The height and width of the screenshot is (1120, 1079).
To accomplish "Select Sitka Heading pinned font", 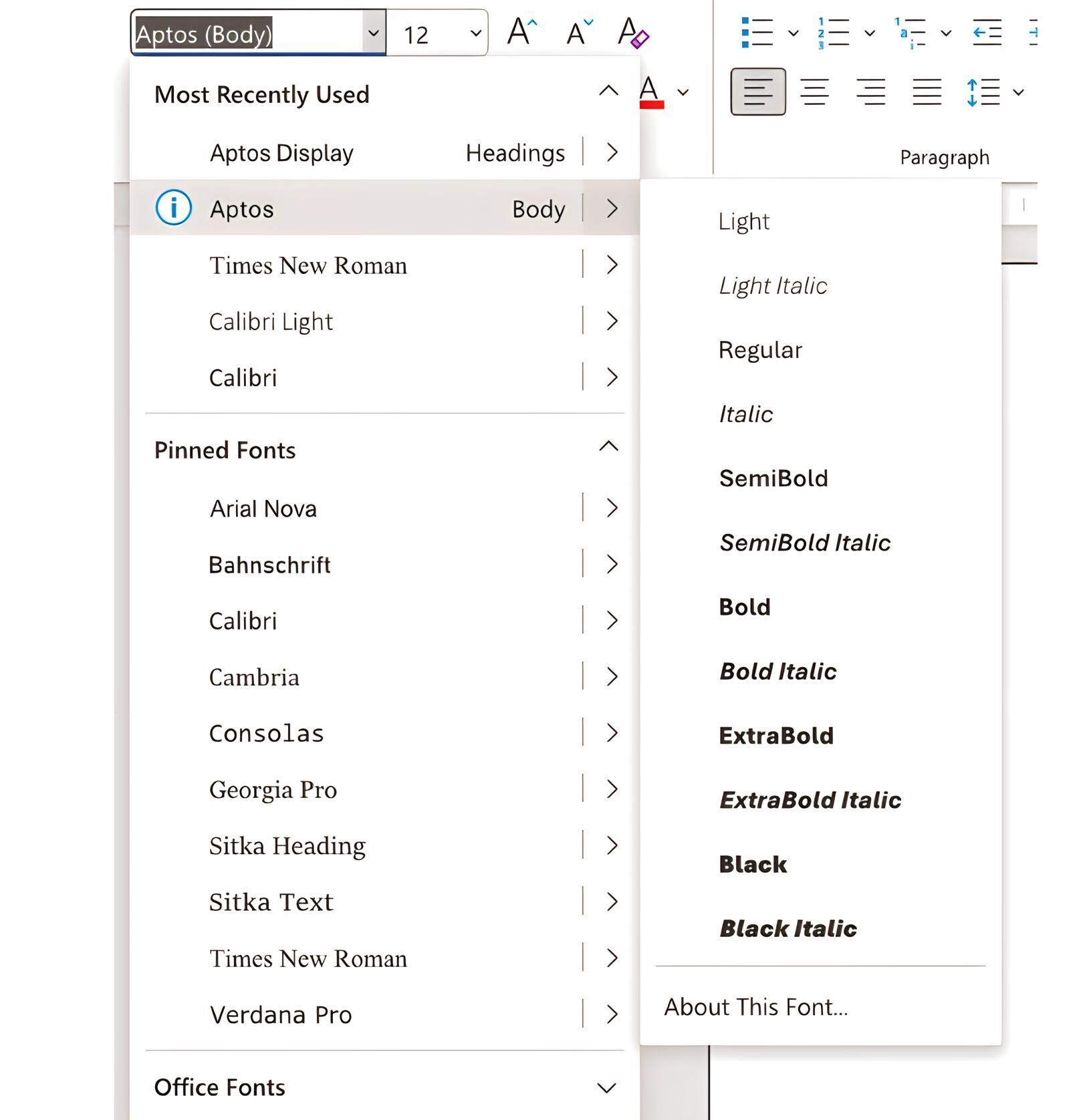I will pos(356,845).
